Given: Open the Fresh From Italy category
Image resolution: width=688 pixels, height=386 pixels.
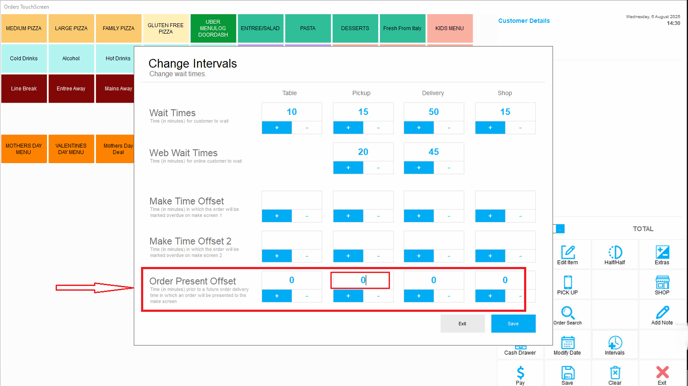Looking at the screenshot, I should [x=402, y=28].
